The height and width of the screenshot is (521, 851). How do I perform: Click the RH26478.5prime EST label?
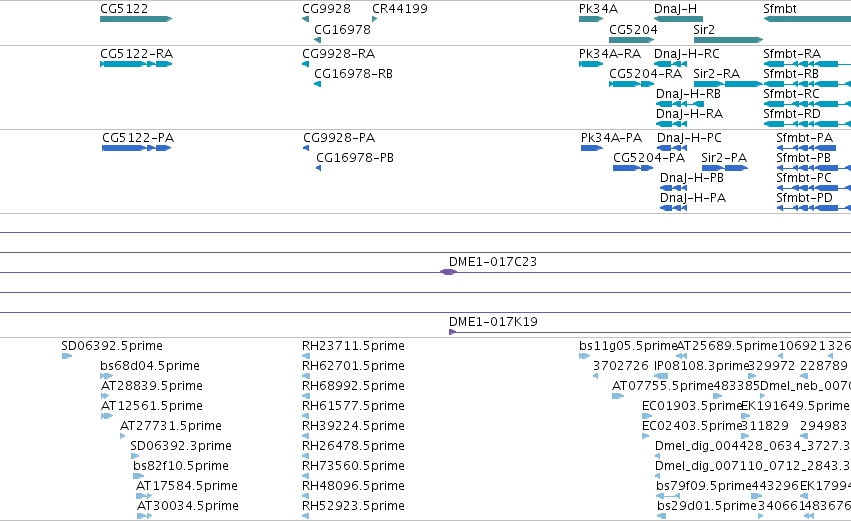(x=353, y=446)
